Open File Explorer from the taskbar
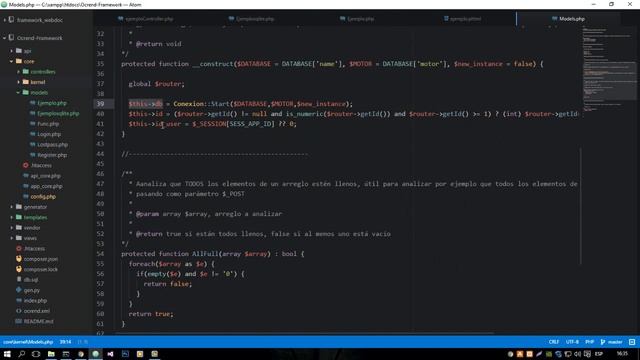The height and width of the screenshot is (360, 640). pyautogui.click(x=51, y=354)
